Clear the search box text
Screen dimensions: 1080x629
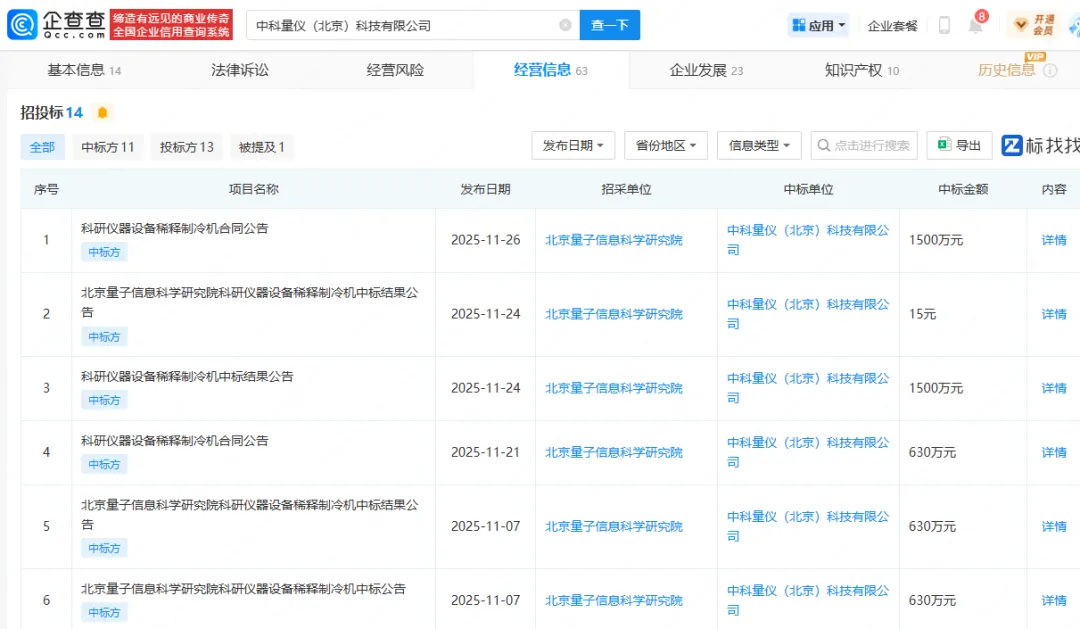coord(565,25)
